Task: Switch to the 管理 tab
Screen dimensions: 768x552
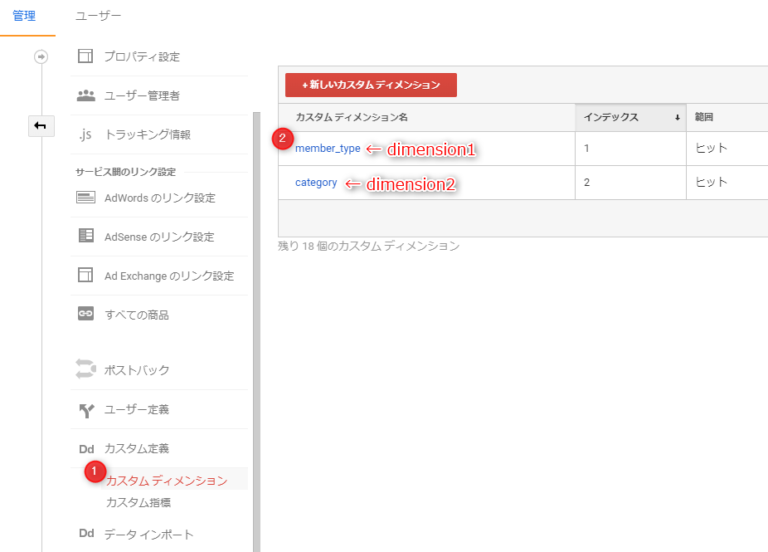Action: (24, 17)
